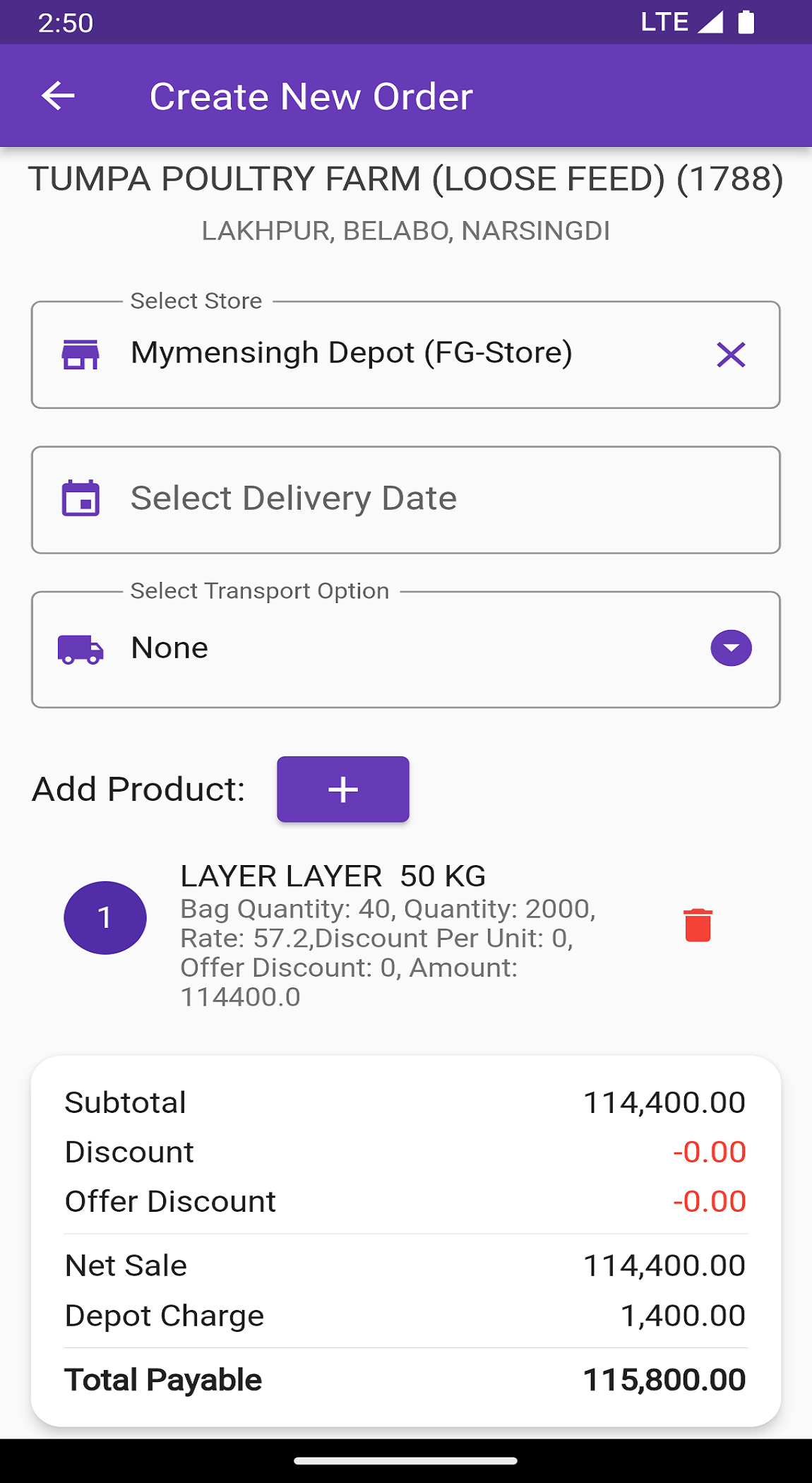Tap the store shop icon

pos(80,355)
